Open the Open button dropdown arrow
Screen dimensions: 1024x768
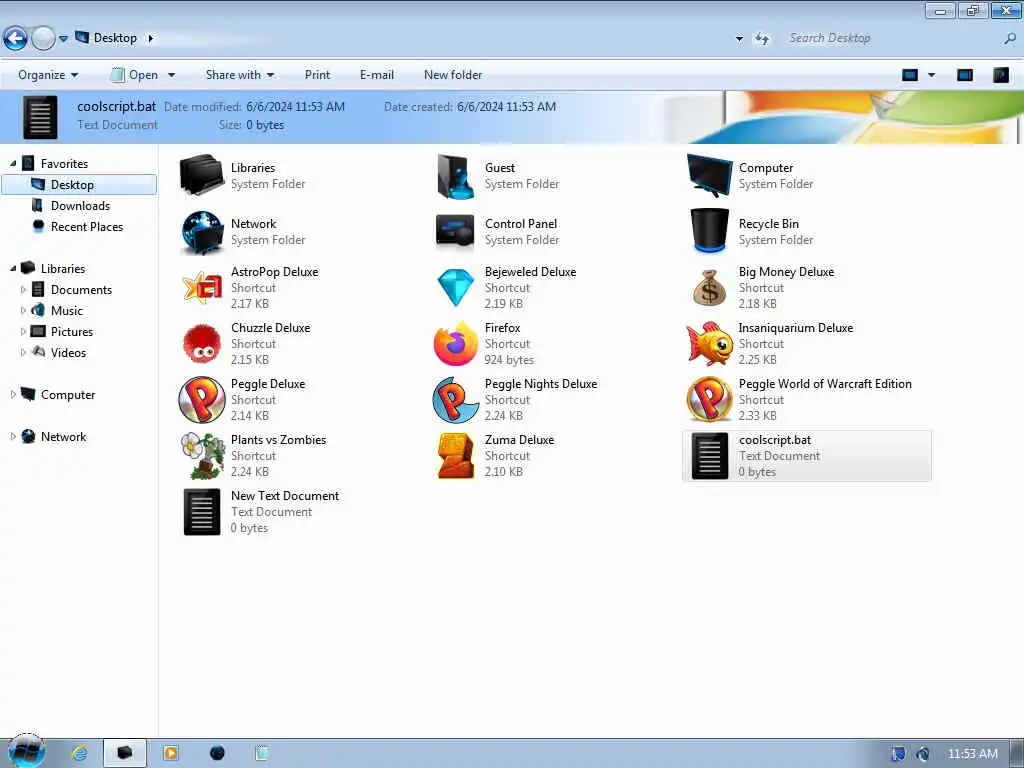tap(172, 75)
